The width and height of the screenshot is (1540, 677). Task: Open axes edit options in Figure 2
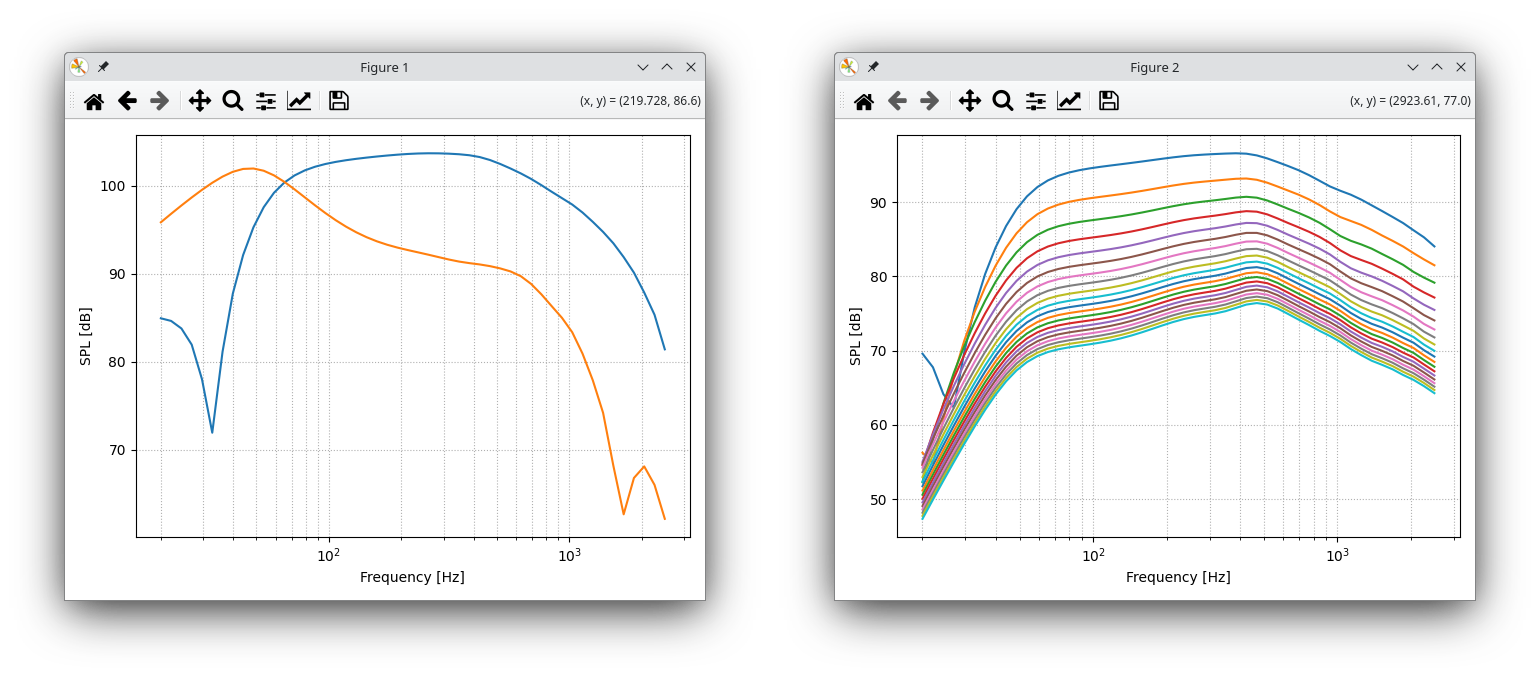1069,101
